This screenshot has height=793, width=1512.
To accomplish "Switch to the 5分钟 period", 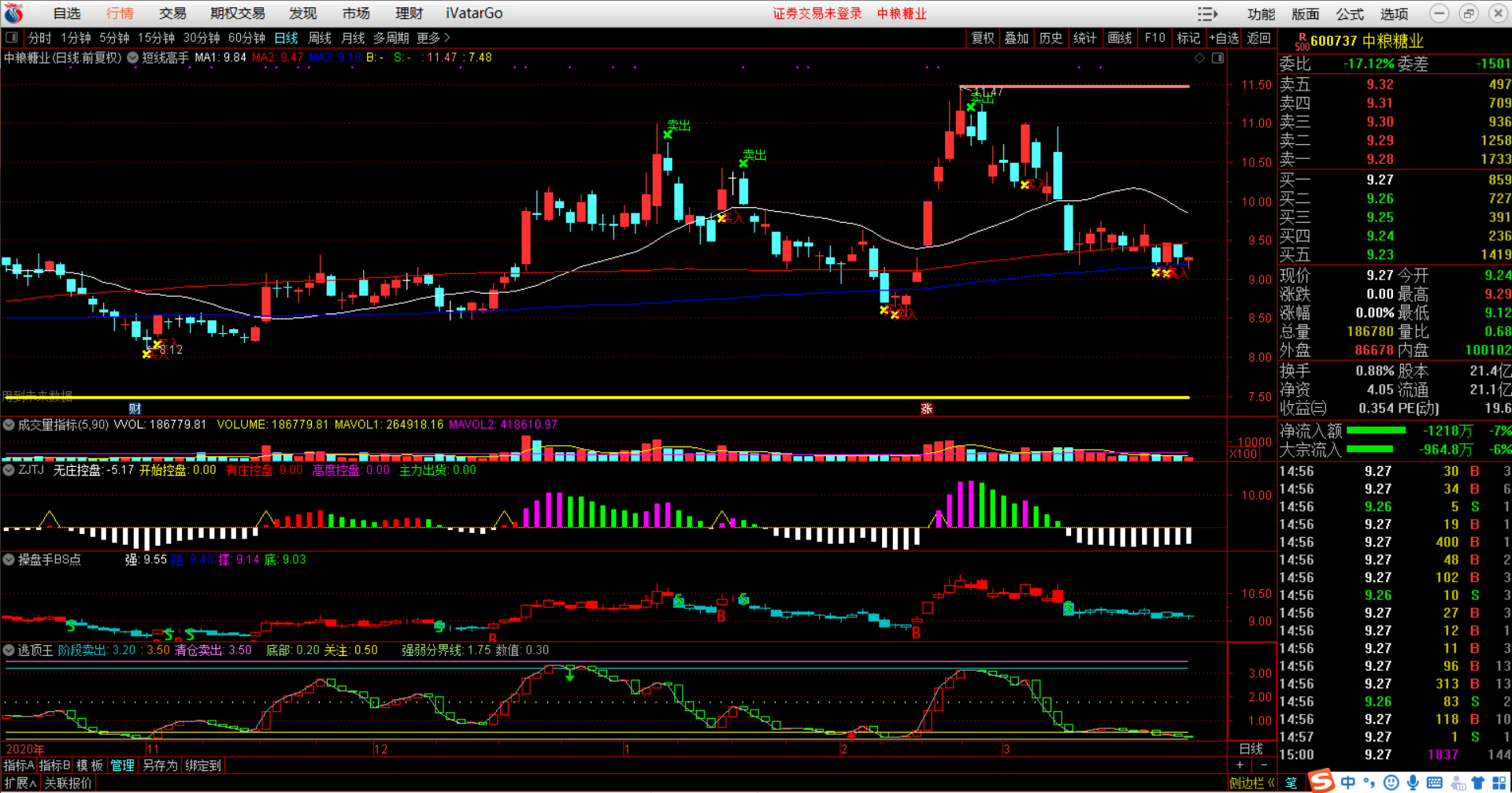I will (x=114, y=38).
